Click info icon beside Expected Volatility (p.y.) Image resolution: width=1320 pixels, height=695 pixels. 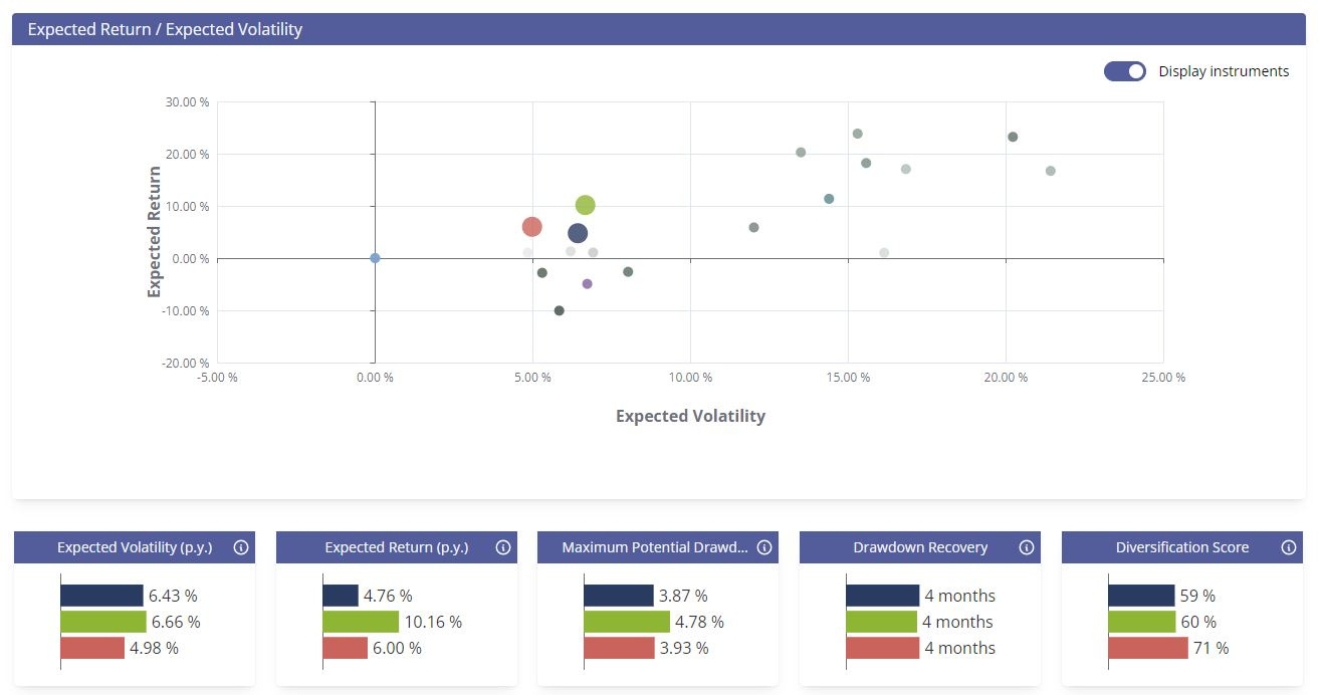pyautogui.click(x=241, y=547)
